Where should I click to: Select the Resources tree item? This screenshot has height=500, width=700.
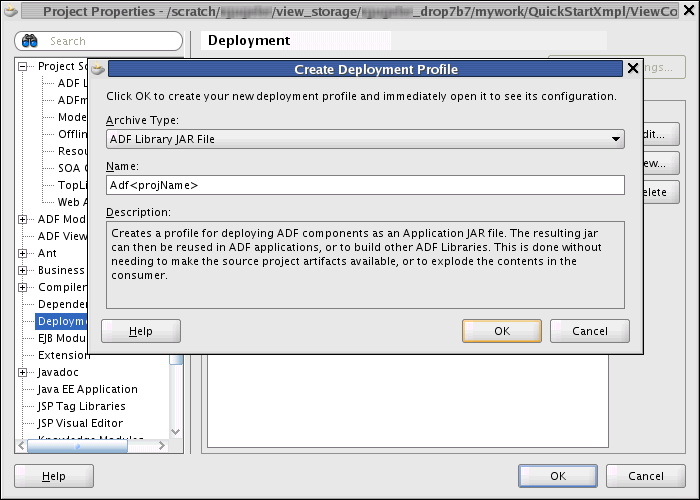click(73, 151)
